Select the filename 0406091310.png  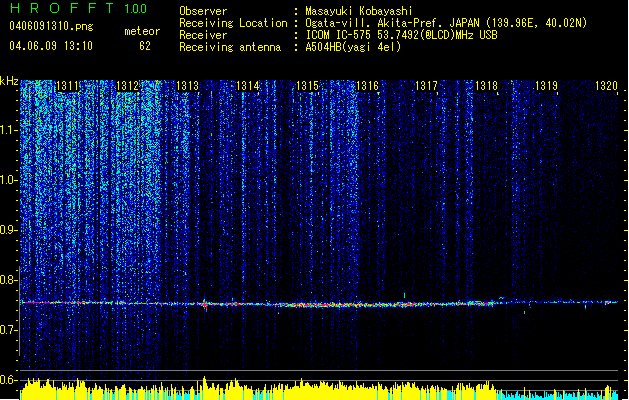pyautogui.click(x=51, y=26)
